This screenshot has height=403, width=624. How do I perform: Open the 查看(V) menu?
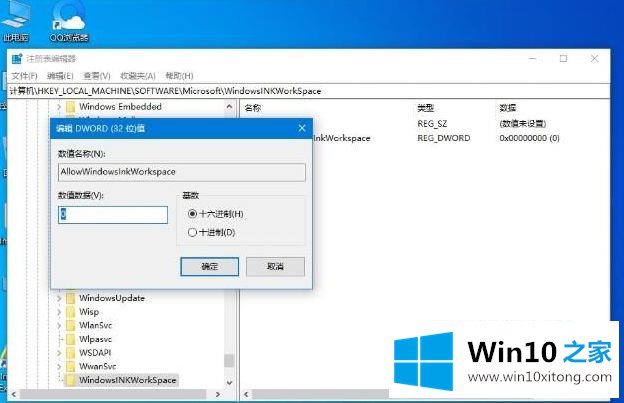[x=97, y=76]
